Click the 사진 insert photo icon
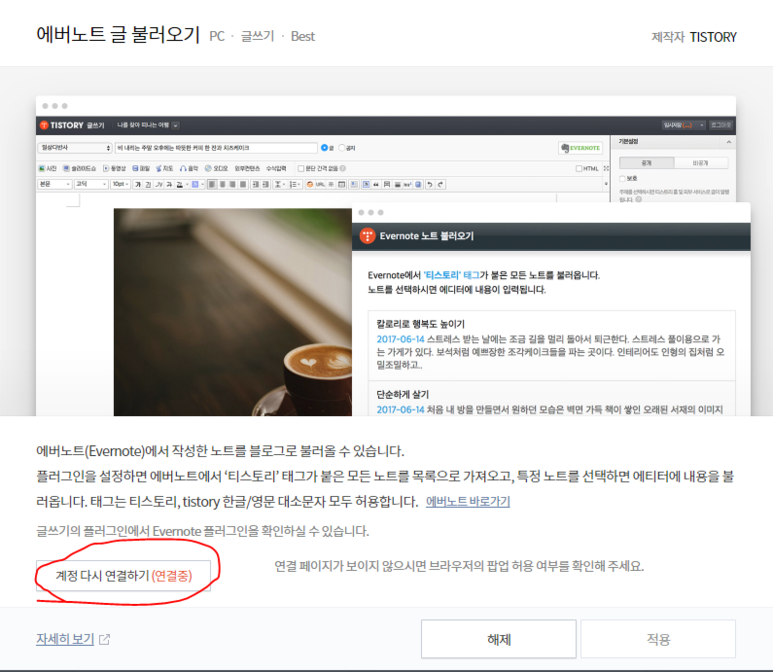Image resolution: width=773 pixels, height=672 pixels. pos(48,169)
